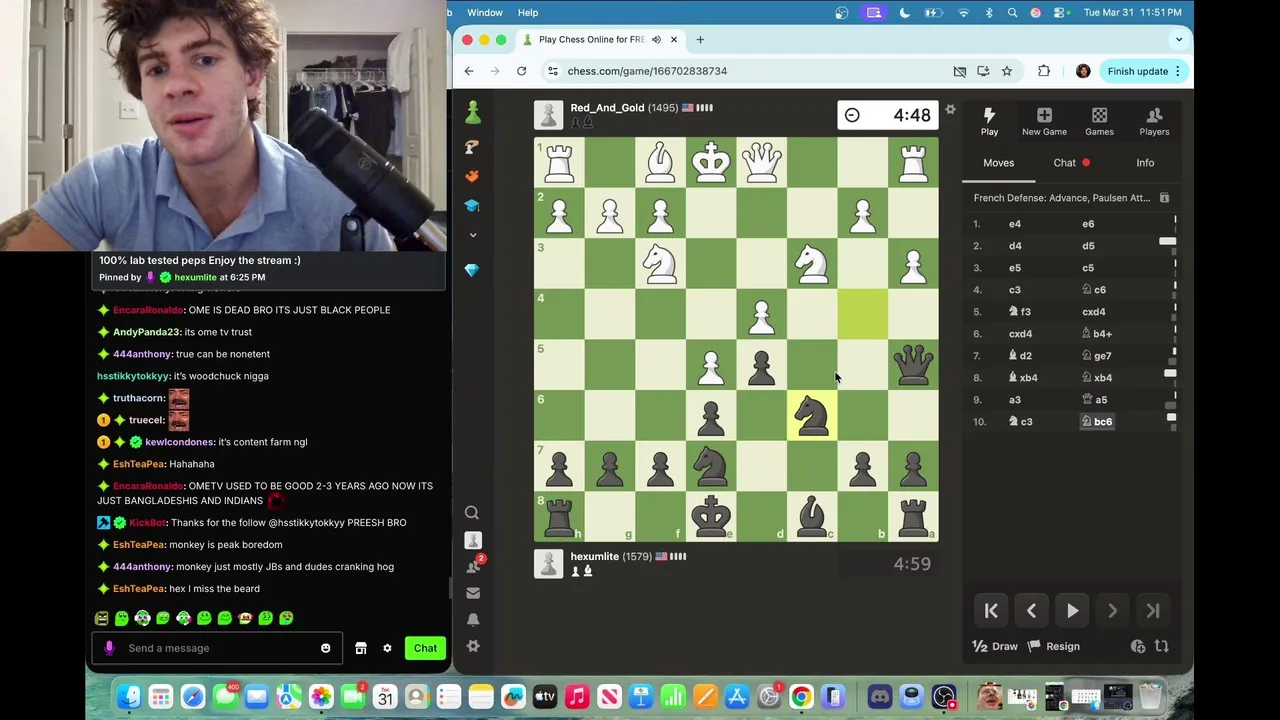1280x720 pixels.
Task: Open the search magnifier in chess.com sidebar
Action: (x=472, y=513)
